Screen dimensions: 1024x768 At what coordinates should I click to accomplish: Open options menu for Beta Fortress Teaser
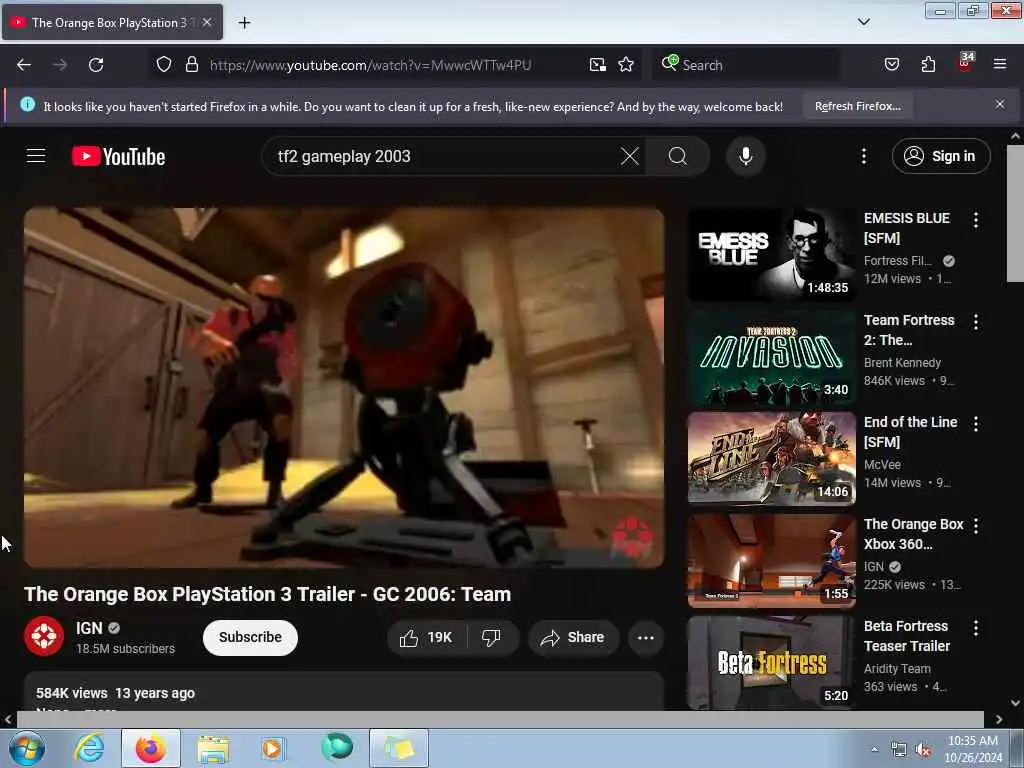[x=976, y=628]
